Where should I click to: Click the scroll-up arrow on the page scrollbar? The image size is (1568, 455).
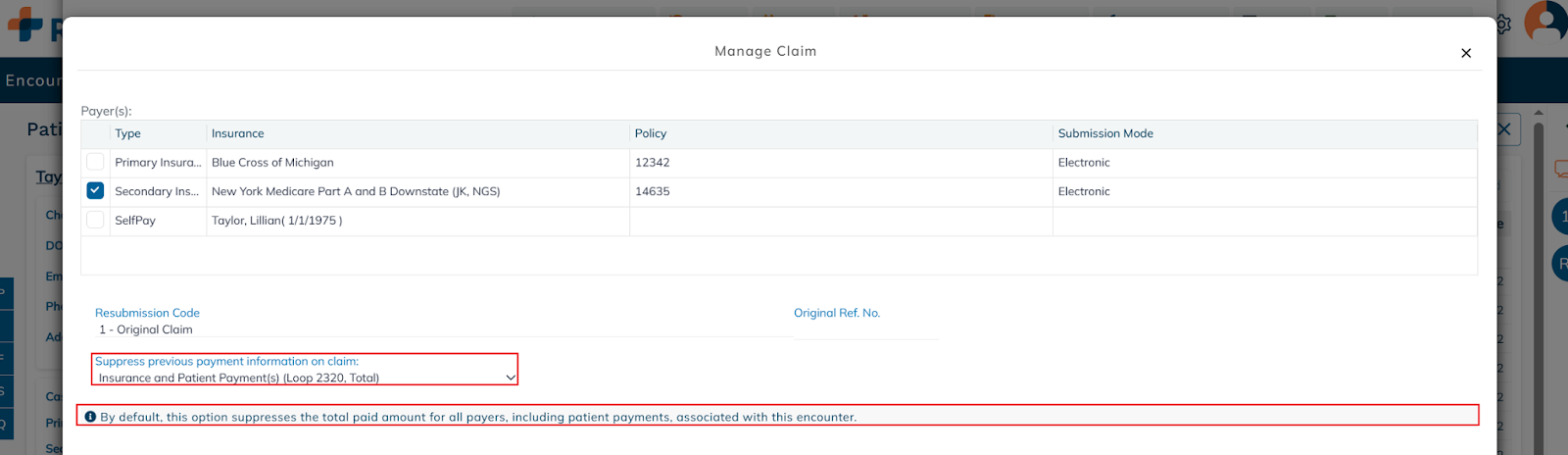[1538, 113]
